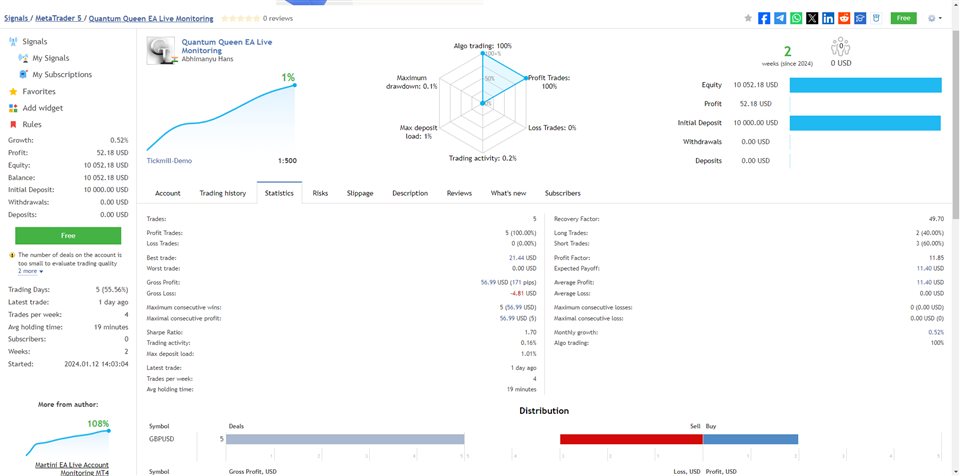960x476 pixels.
Task: Click the yellow Favorites star icon
Action: coord(13,91)
